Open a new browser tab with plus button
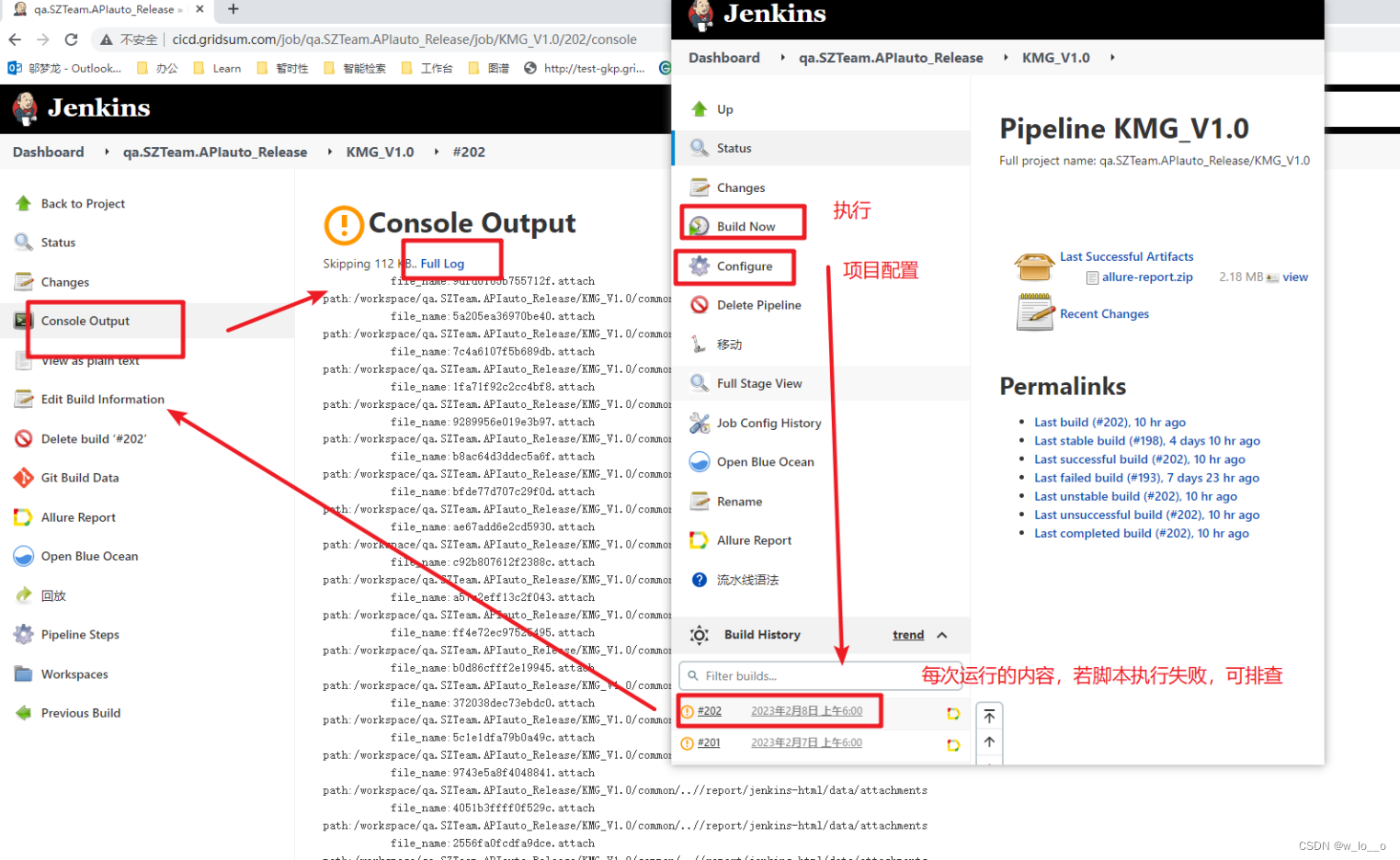The height and width of the screenshot is (860, 1400). (233, 9)
